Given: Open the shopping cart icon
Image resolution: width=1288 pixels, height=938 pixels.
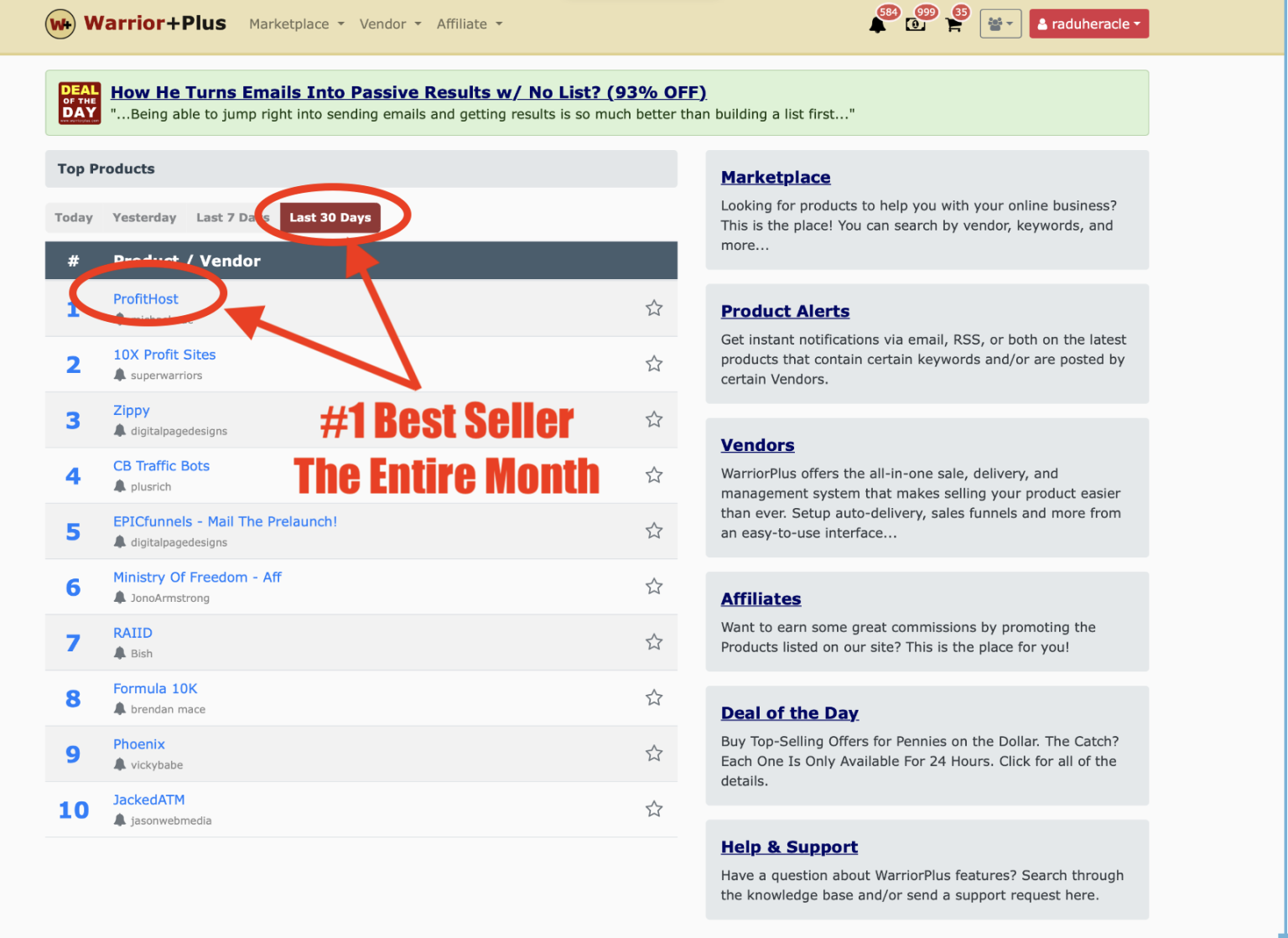Looking at the screenshot, I should [x=953, y=24].
